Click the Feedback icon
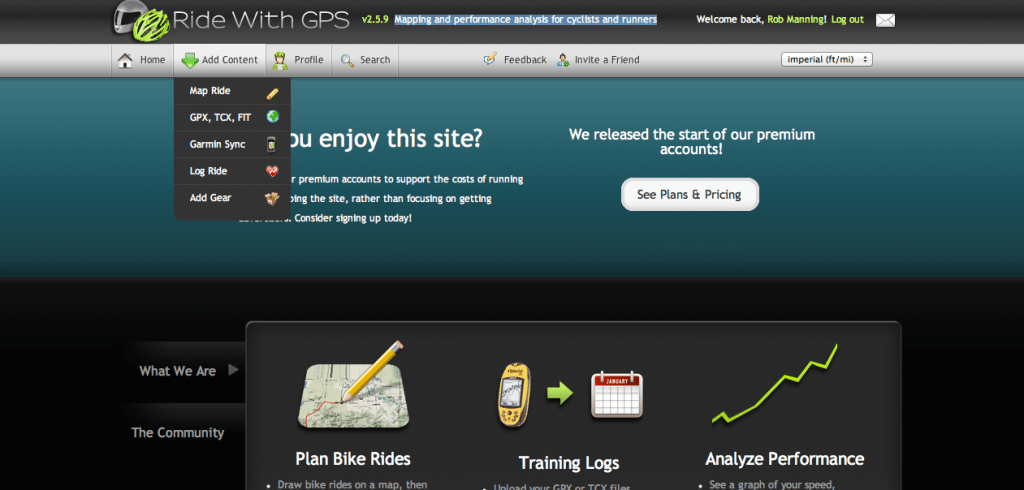Image resolution: width=1024 pixels, height=490 pixels. 490,59
